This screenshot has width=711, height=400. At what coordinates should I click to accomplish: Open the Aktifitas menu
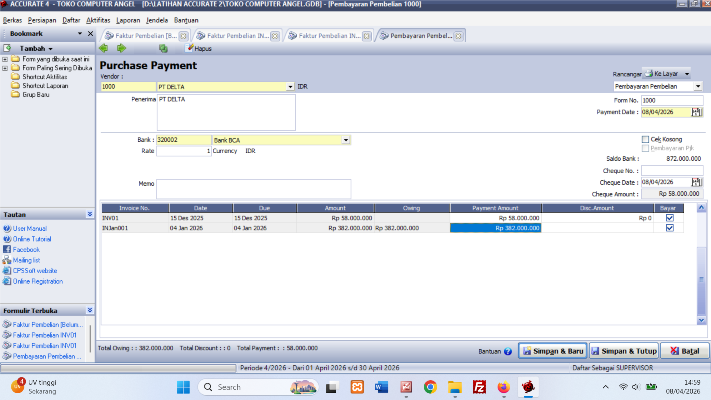click(98, 20)
